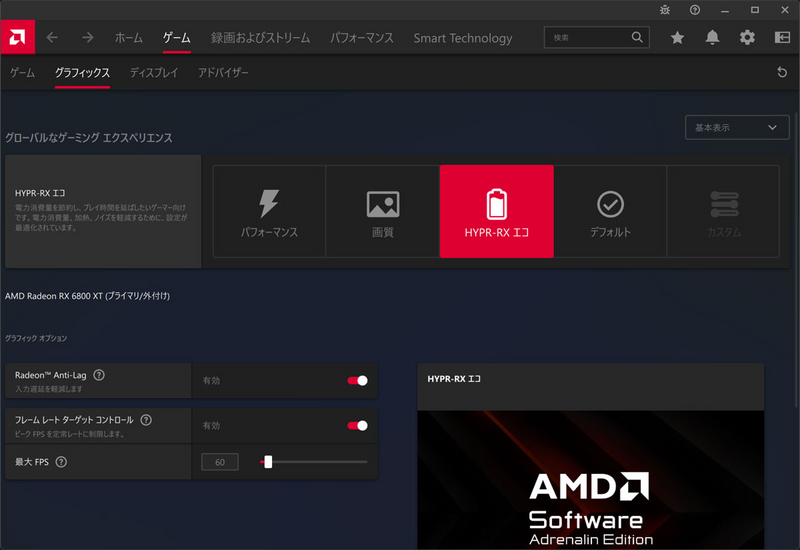This screenshot has width=800, height=550.
Task: Go back with the left arrow
Action: click(52, 37)
